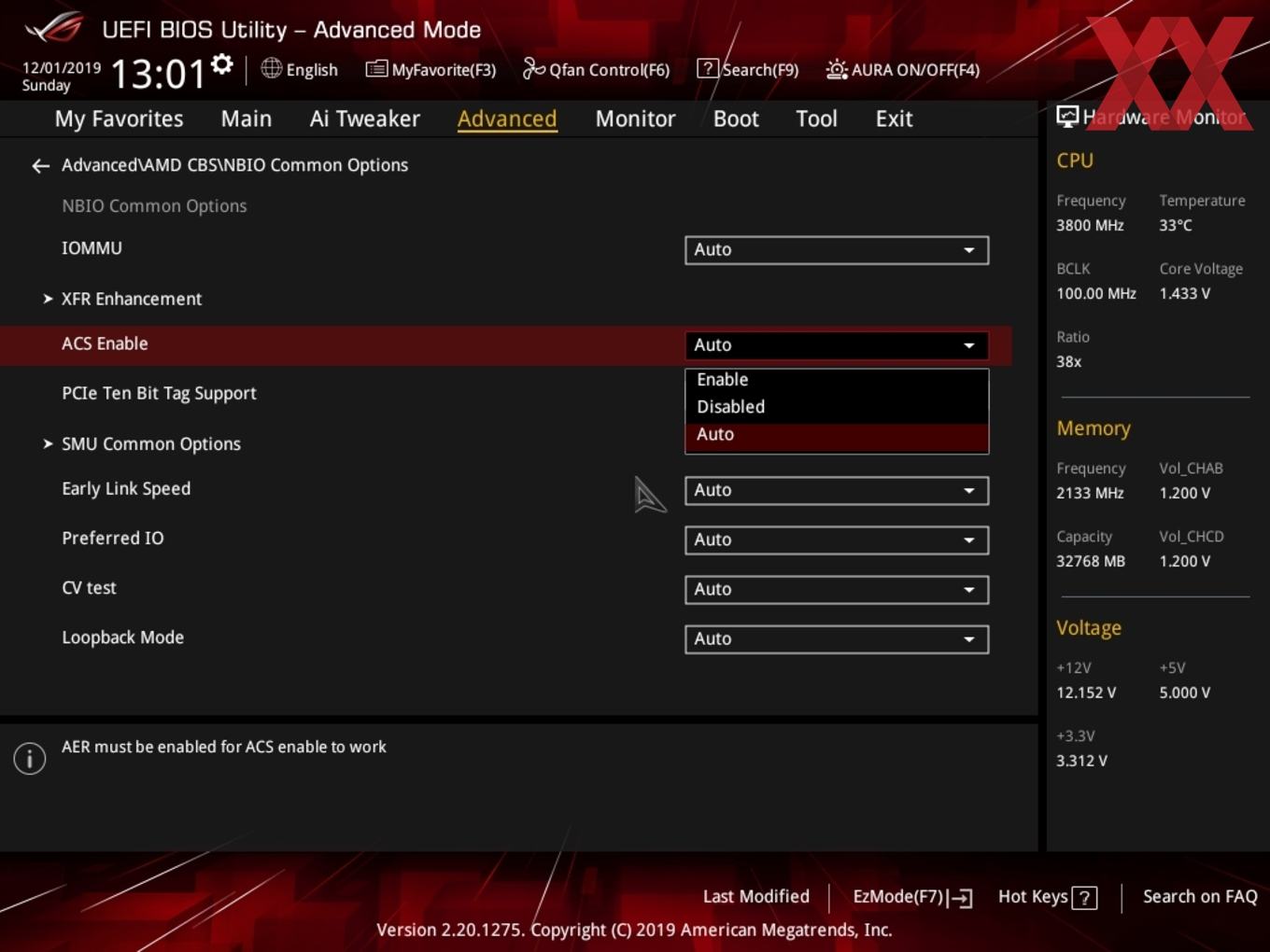
Task: Click the globe language icon
Action: 271,68
